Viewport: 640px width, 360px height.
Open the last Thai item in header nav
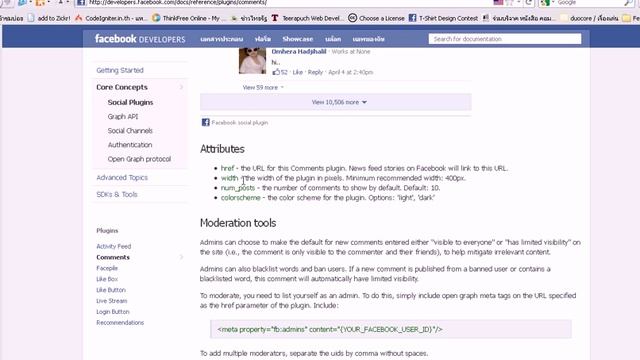click(x=369, y=39)
